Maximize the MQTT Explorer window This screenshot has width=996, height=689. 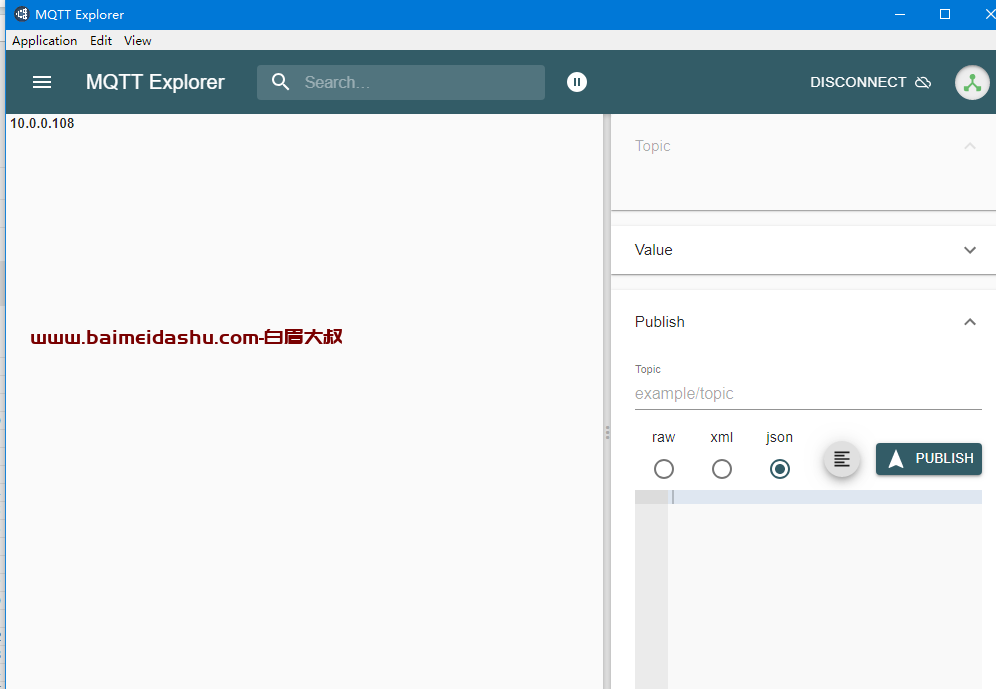(945, 14)
